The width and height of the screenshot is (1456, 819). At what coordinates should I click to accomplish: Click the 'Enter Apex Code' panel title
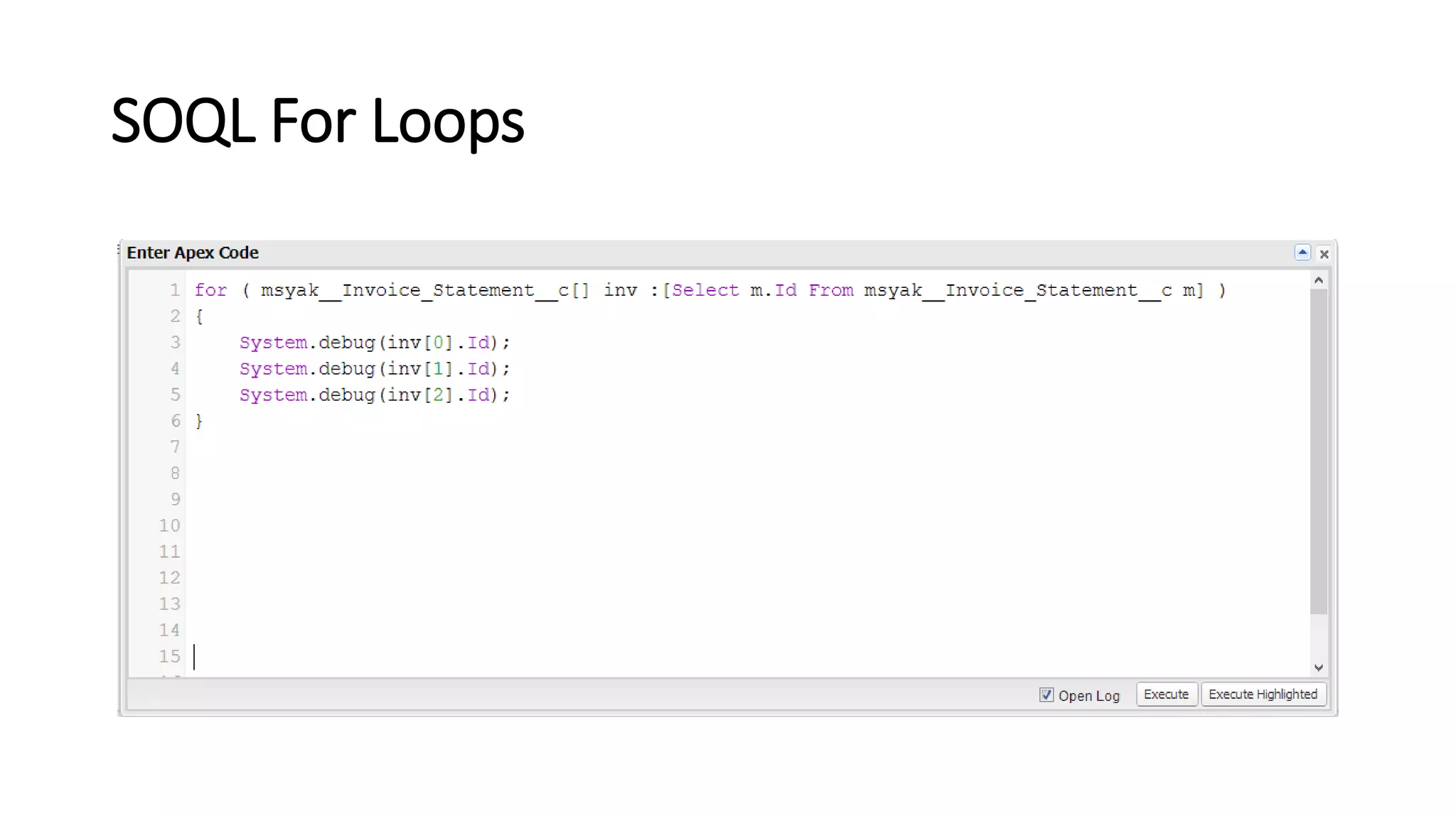pos(193,252)
